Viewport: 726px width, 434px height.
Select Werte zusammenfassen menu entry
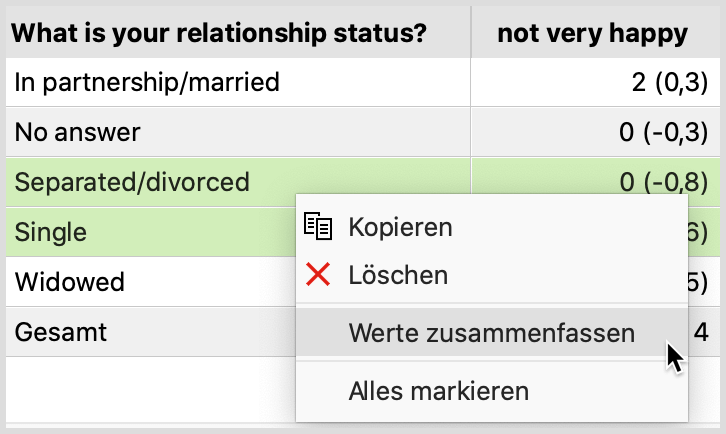coord(492,333)
